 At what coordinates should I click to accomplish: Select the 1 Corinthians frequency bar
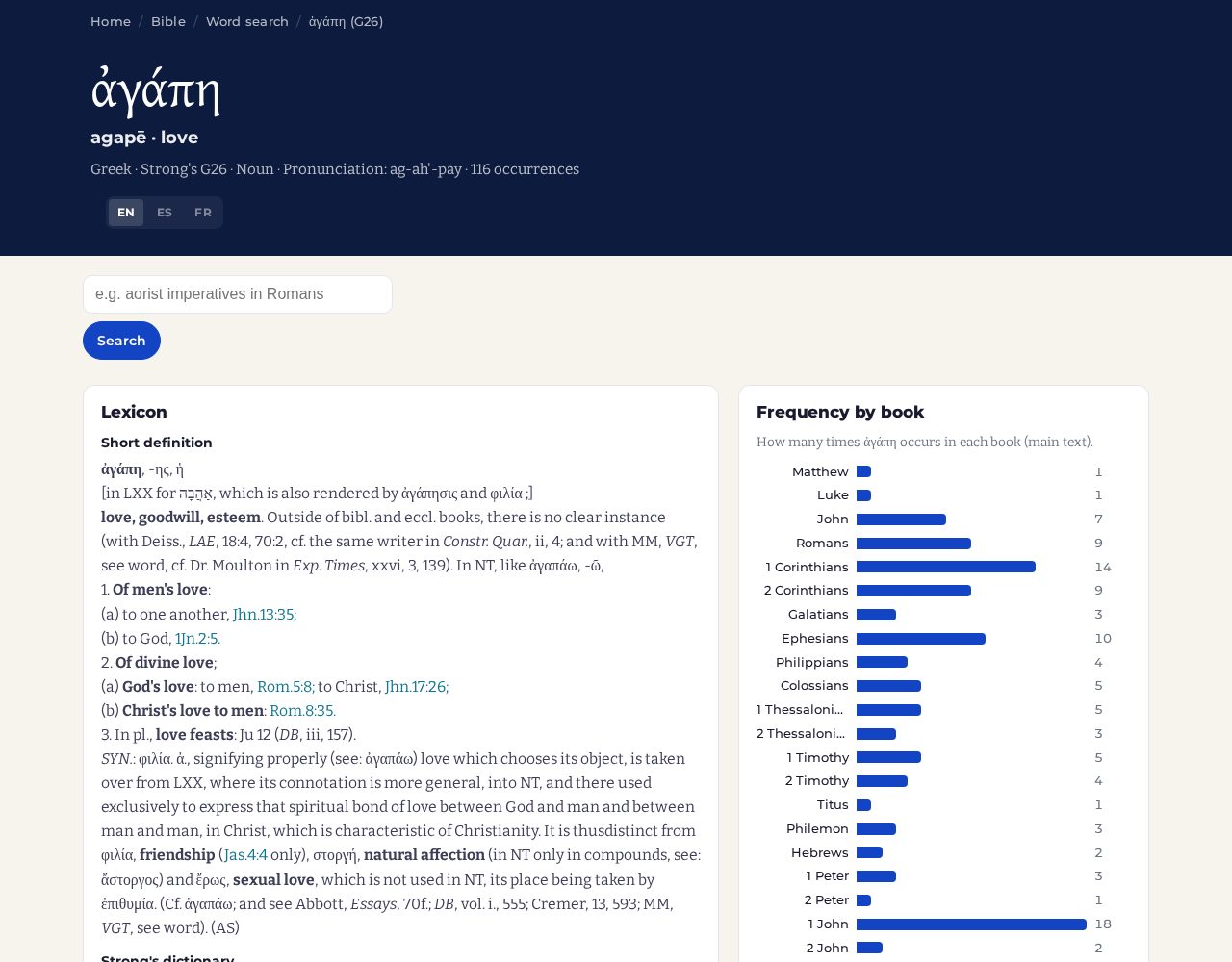(946, 567)
